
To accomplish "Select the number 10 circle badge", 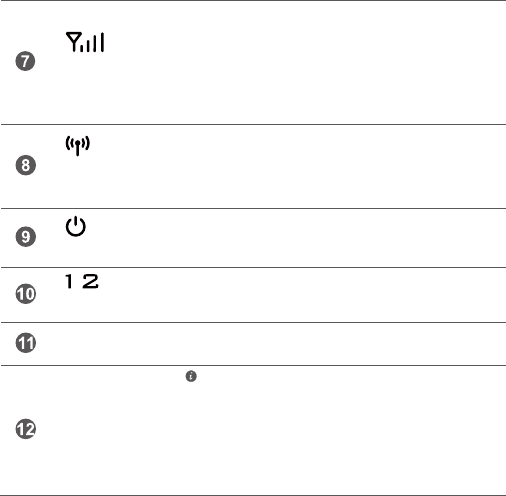I will click(26, 294).
